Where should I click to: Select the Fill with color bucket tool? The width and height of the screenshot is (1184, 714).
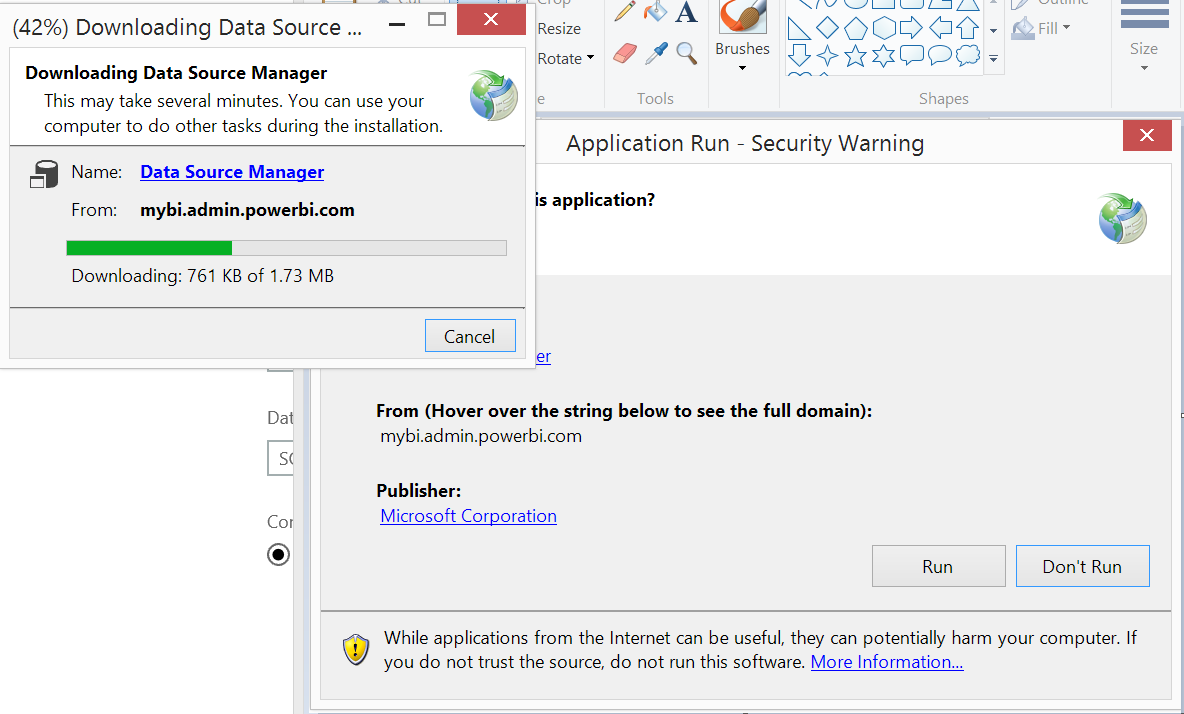click(655, 11)
